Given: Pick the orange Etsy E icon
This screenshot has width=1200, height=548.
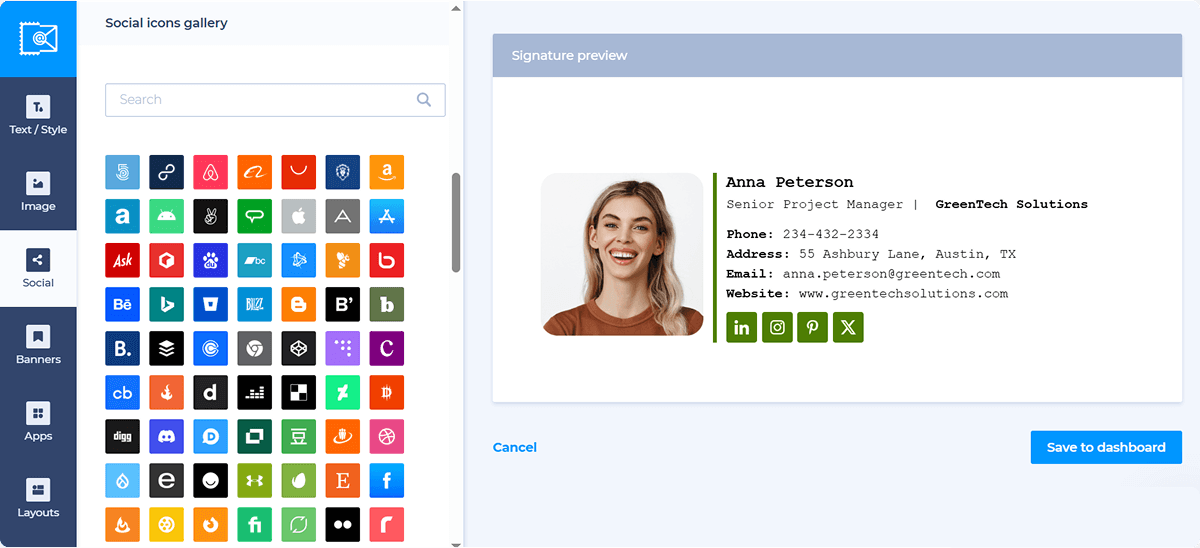Looking at the screenshot, I should coord(342,480).
